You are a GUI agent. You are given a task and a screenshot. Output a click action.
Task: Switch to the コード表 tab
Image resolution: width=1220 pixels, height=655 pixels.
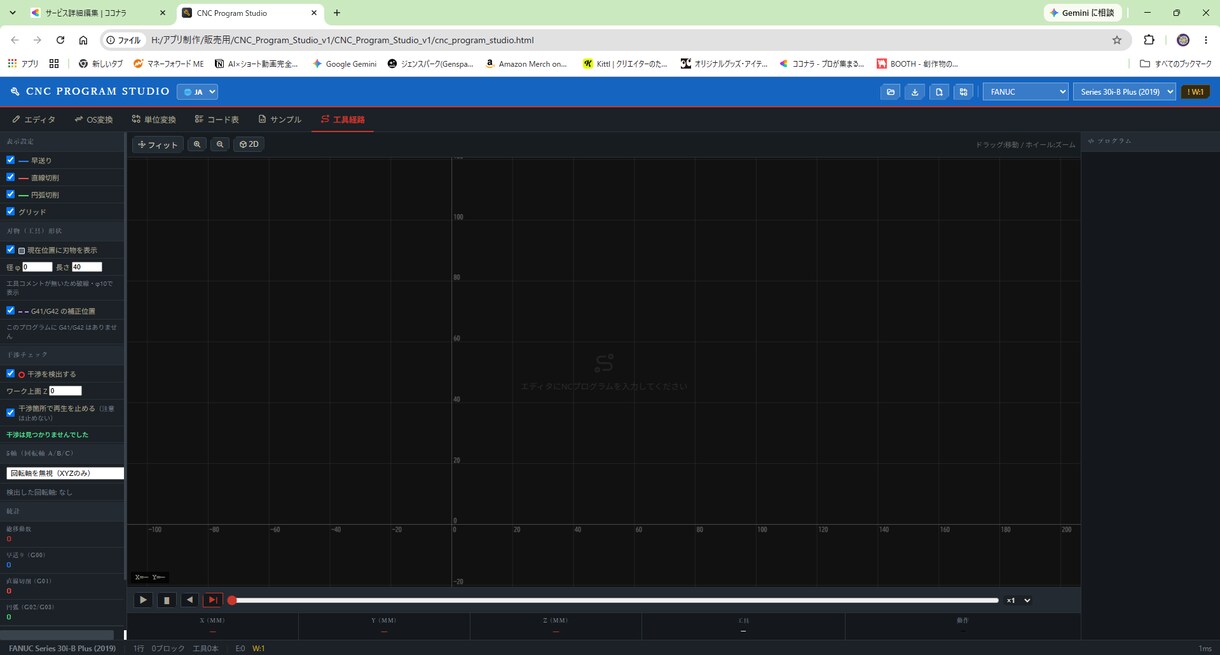point(216,120)
